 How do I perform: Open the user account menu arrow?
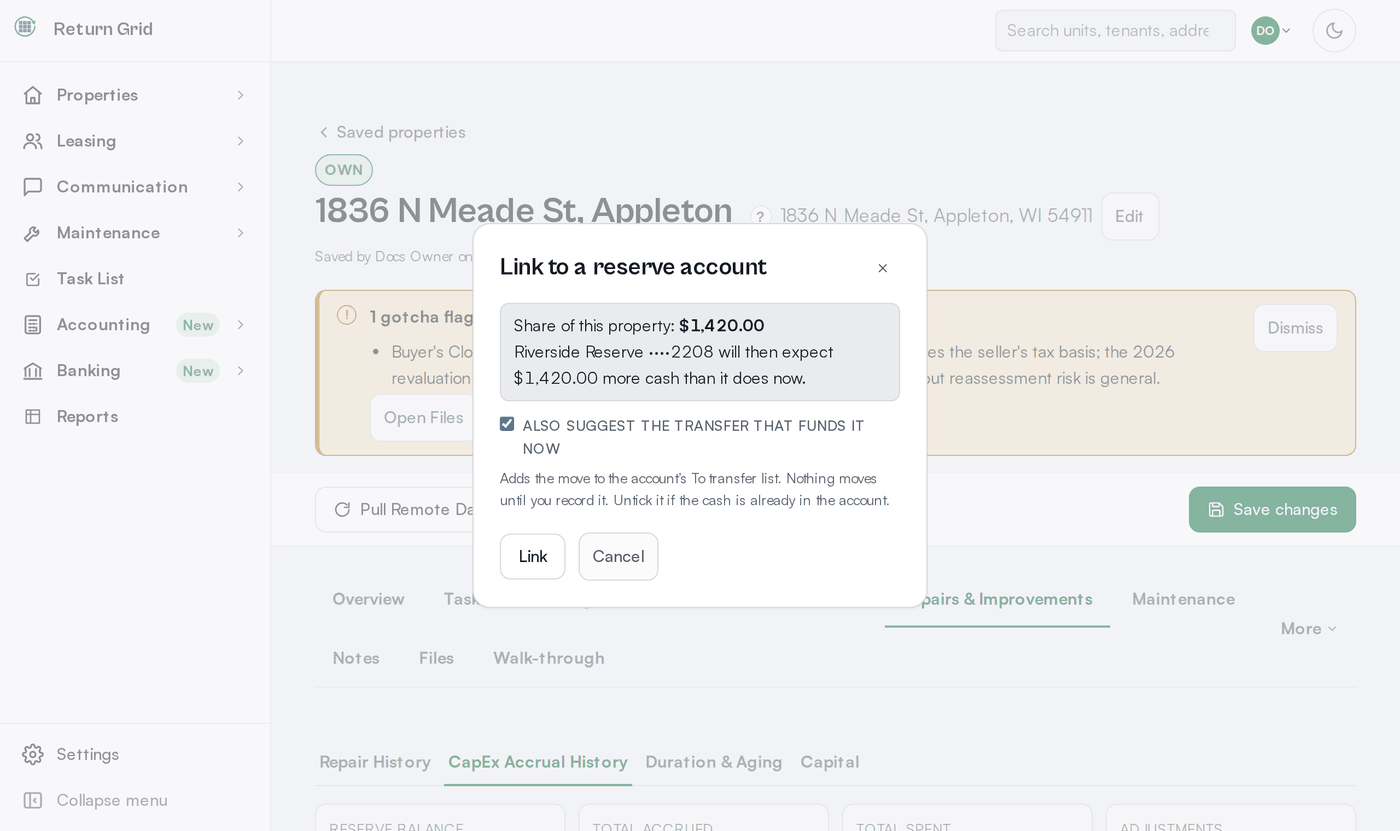1287,31
